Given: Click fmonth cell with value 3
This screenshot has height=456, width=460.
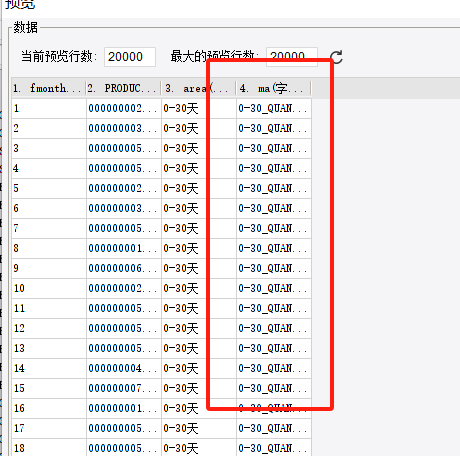Looking at the screenshot, I should pyautogui.click(x=49, y=148).
